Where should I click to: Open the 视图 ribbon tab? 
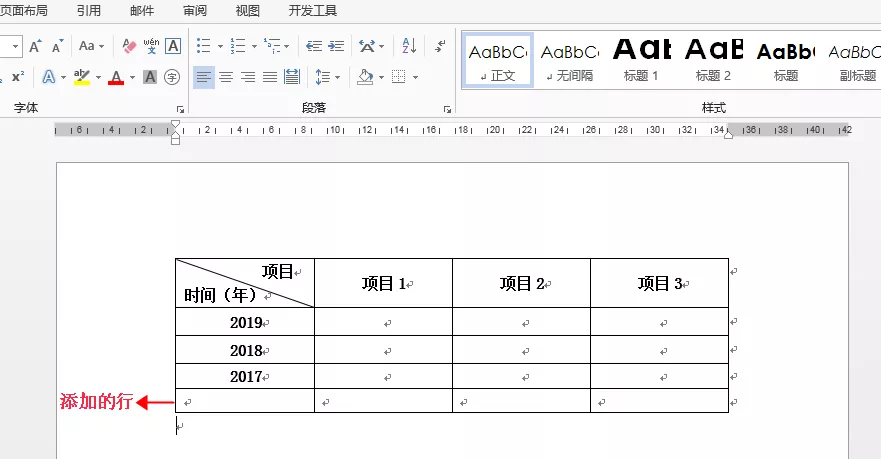(x=247, y=11)
